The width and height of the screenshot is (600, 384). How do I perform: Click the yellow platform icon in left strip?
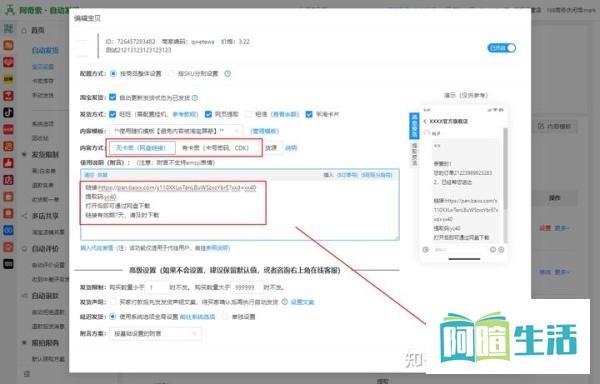pyautogui.click(x=8, y=78)
